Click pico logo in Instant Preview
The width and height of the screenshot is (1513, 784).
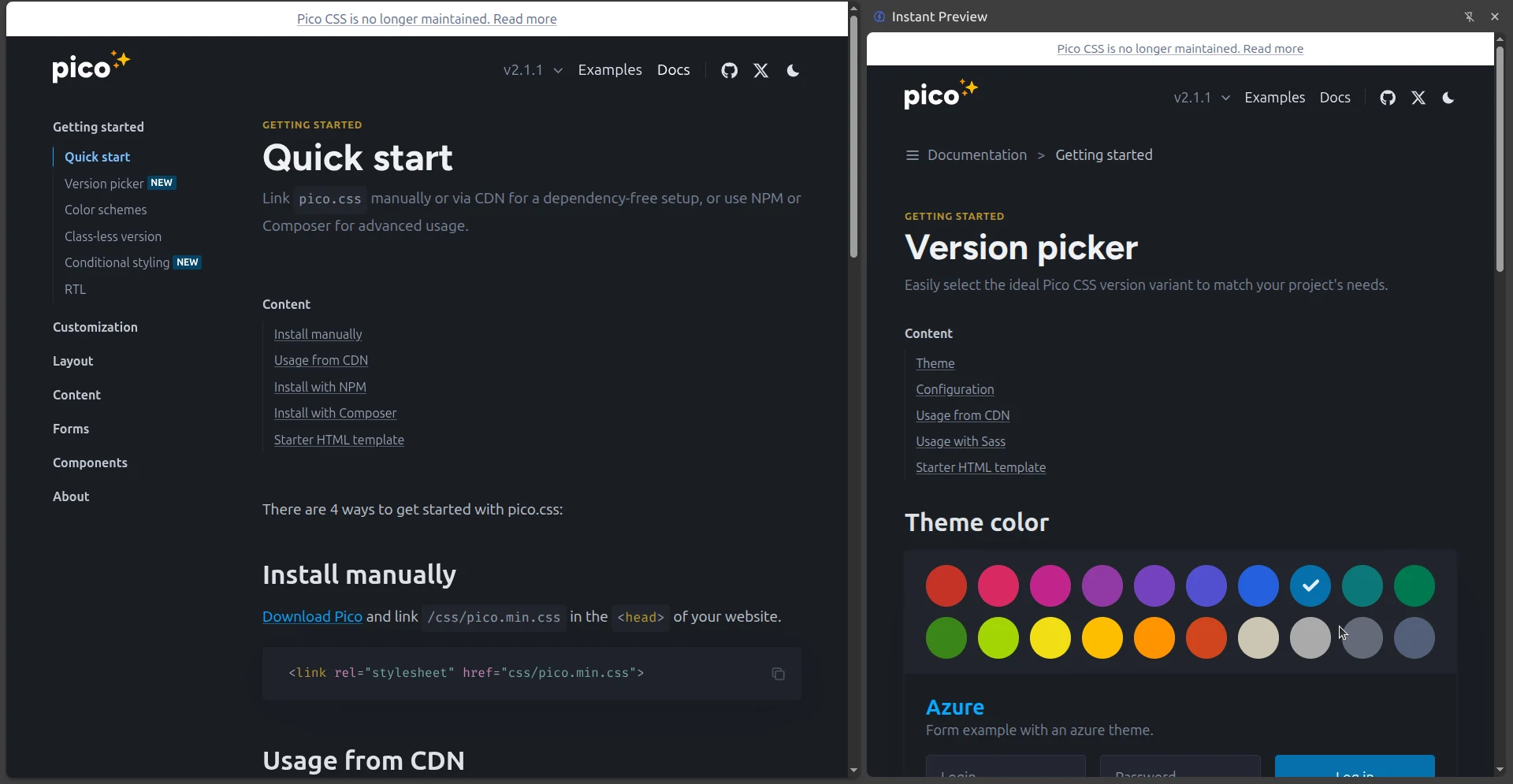click(941, 94)
